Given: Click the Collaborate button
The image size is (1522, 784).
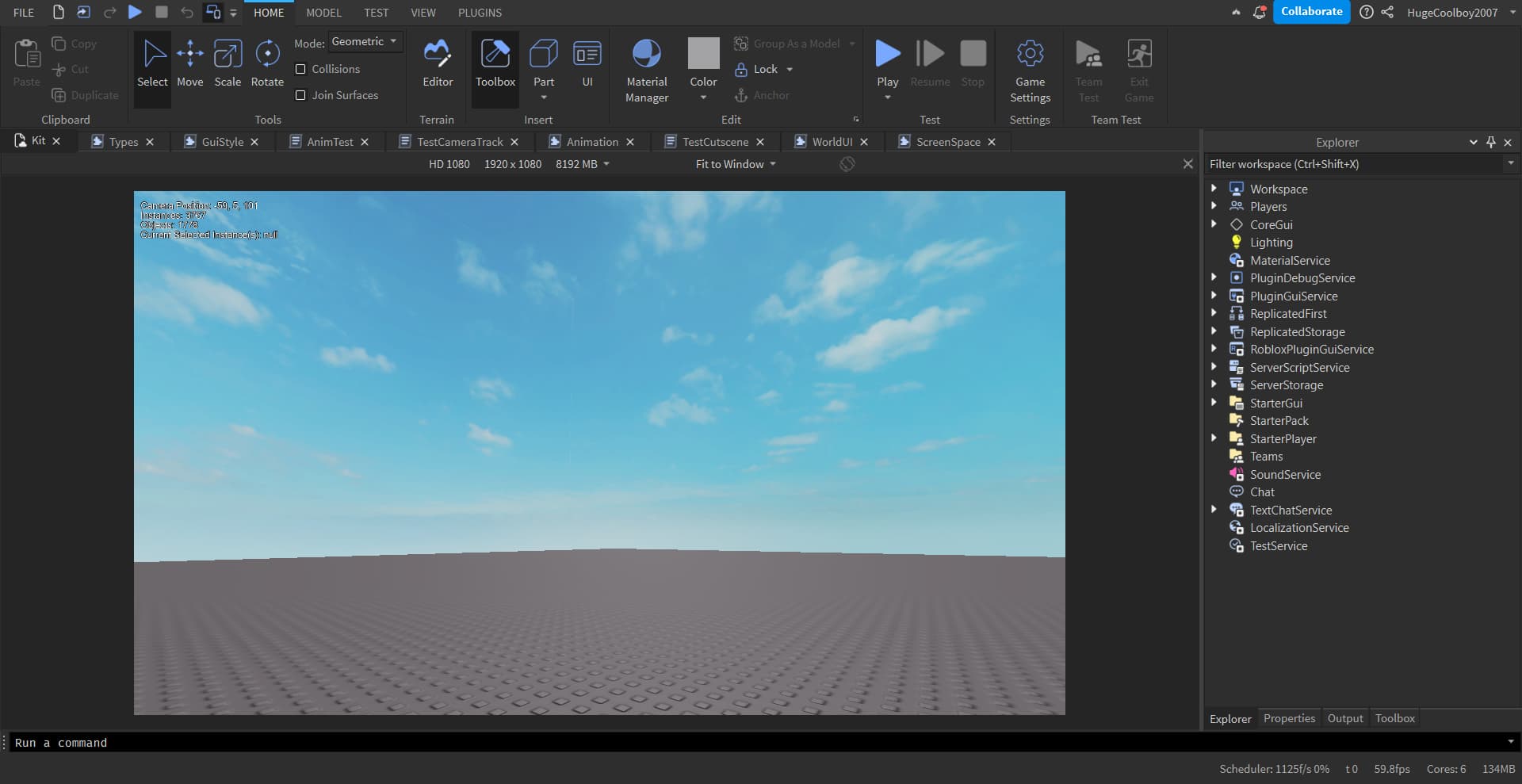Looking at the screenshot, I should [1311, 11].
